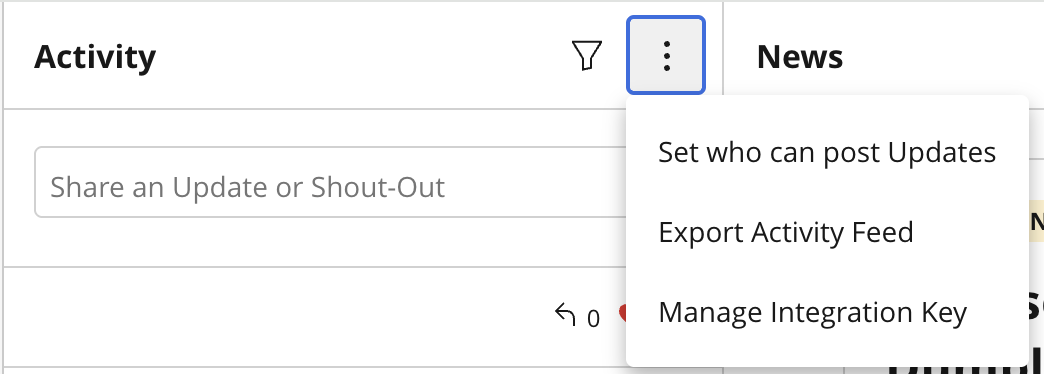Focus the Shout-Out text box
The height and width of the screenshot is (374, 1044).
[x=331, y=182]
